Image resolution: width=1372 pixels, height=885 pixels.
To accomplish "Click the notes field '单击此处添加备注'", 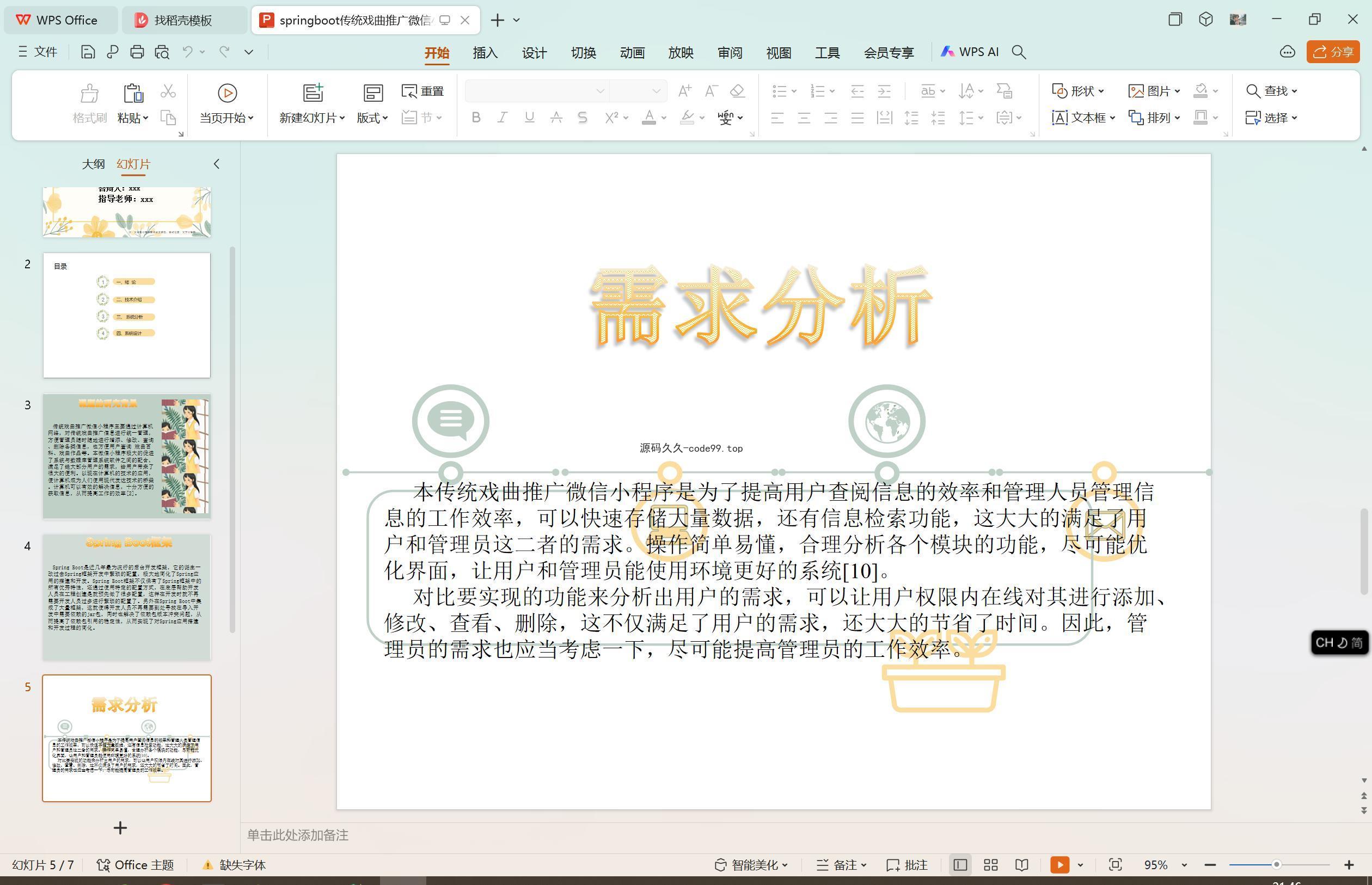I will pyautogui.click(x=298, y=835).
